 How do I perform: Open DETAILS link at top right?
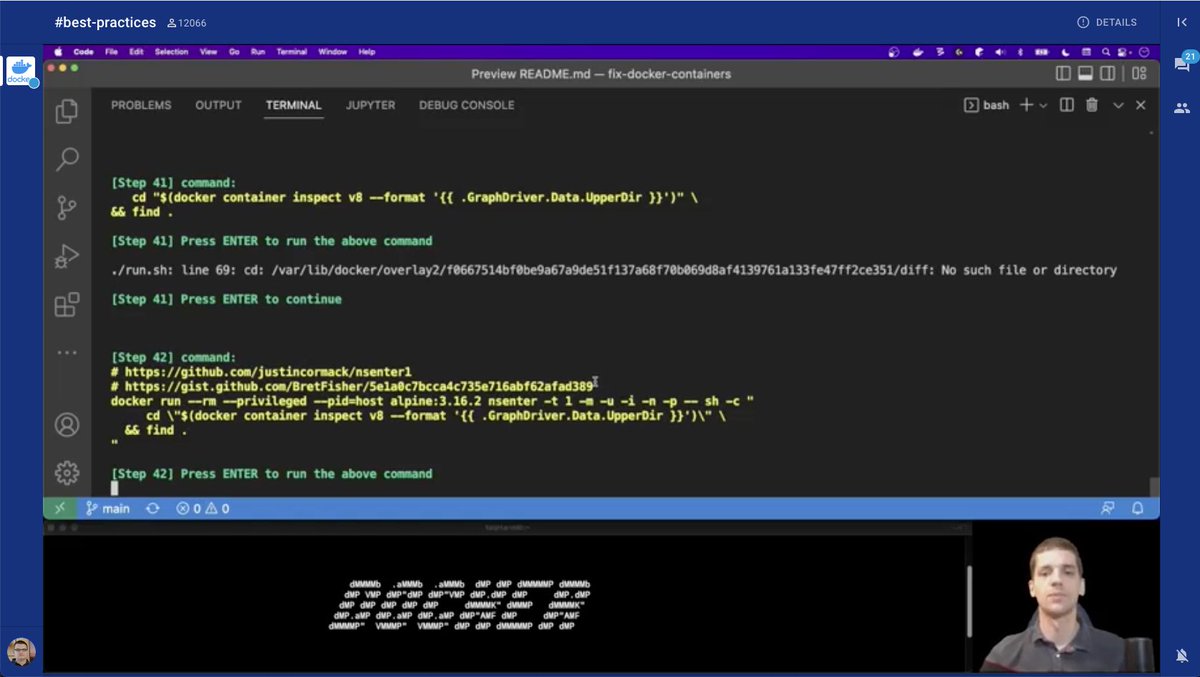tap(1107, 22)
